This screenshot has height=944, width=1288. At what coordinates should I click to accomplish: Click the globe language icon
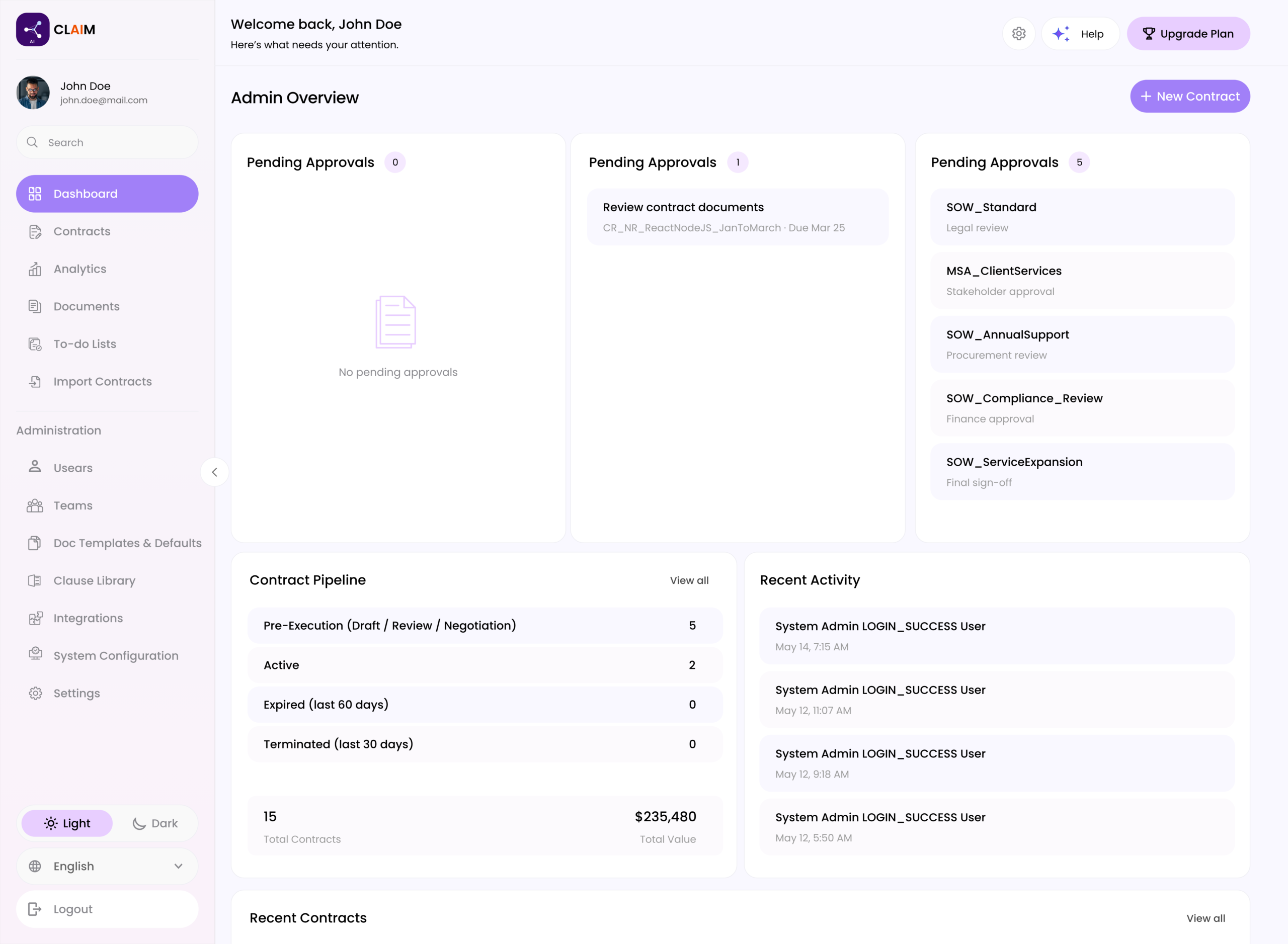coord(35,866)
